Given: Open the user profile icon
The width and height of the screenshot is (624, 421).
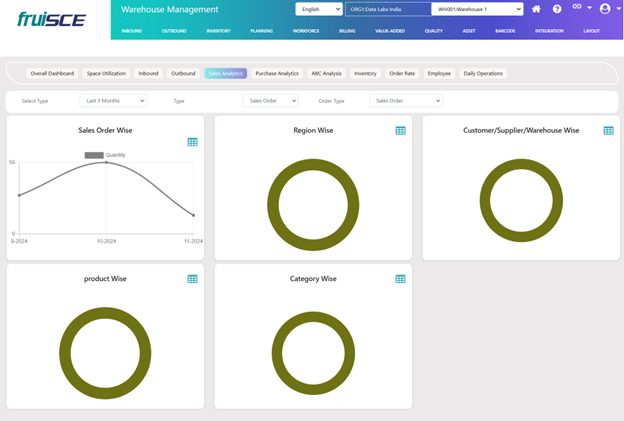Looking at the screenshot, I should pyautogui.click(x=605, y=9).
